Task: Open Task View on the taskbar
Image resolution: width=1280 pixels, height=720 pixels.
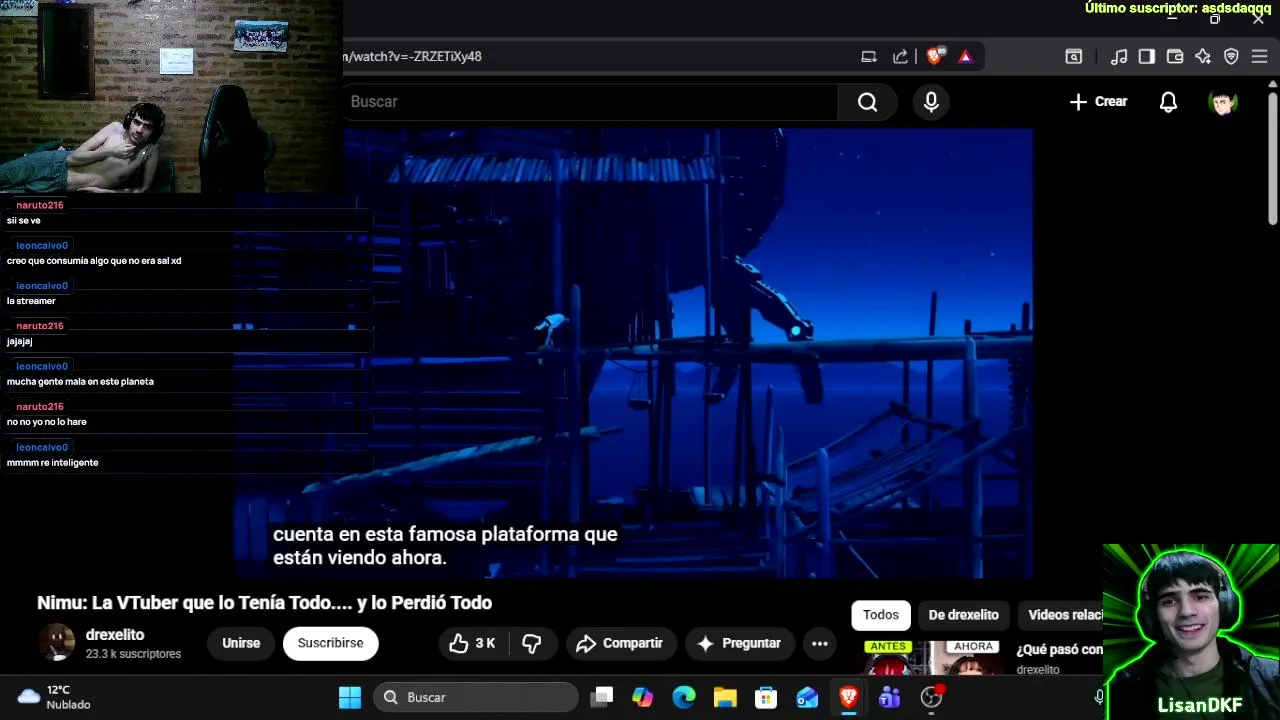Action: click(601, 698)
